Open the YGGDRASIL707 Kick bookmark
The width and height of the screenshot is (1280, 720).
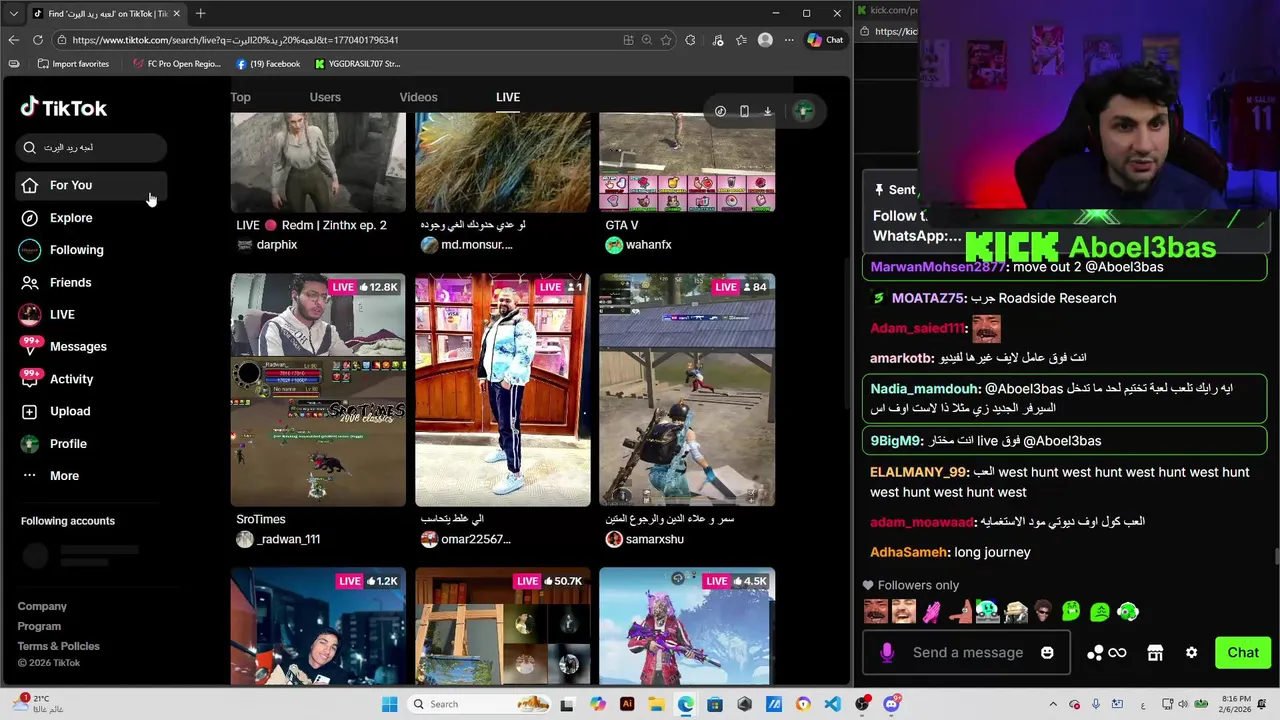pyautogui.click(x=357, y=64)
